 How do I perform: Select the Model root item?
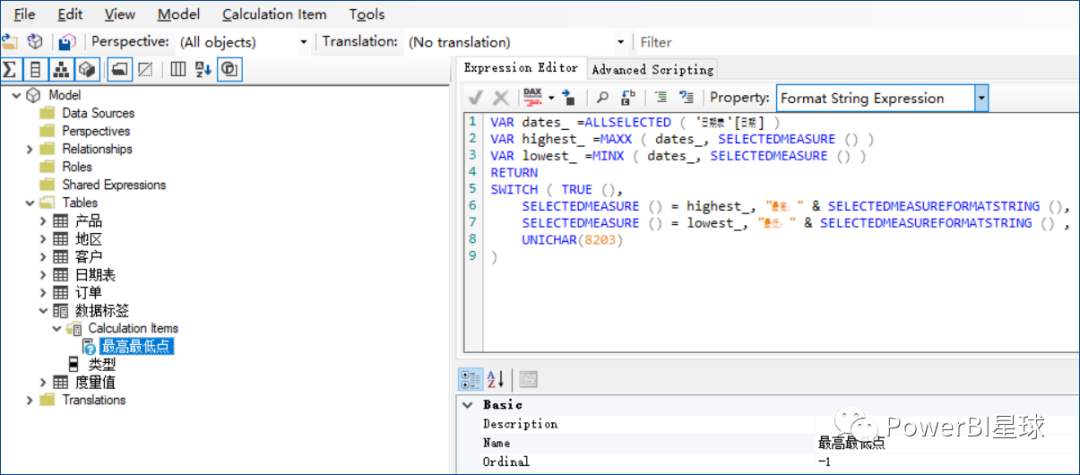tap(65, 95)
